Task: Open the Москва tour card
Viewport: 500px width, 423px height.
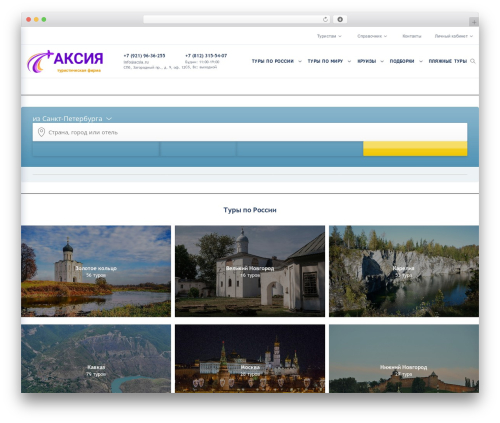Action: [x=250, y=359]
